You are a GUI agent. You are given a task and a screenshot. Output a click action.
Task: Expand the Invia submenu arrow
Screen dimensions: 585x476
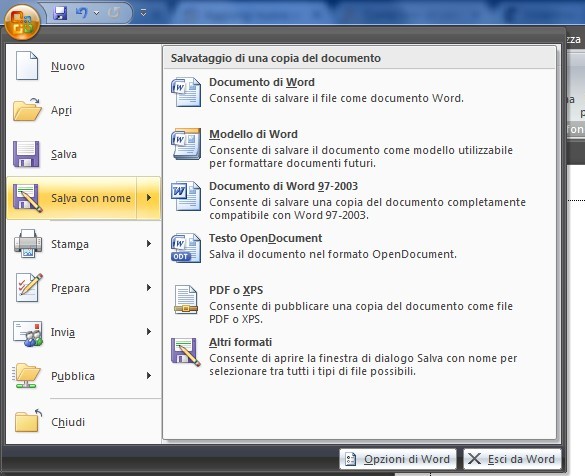[149, 332]
